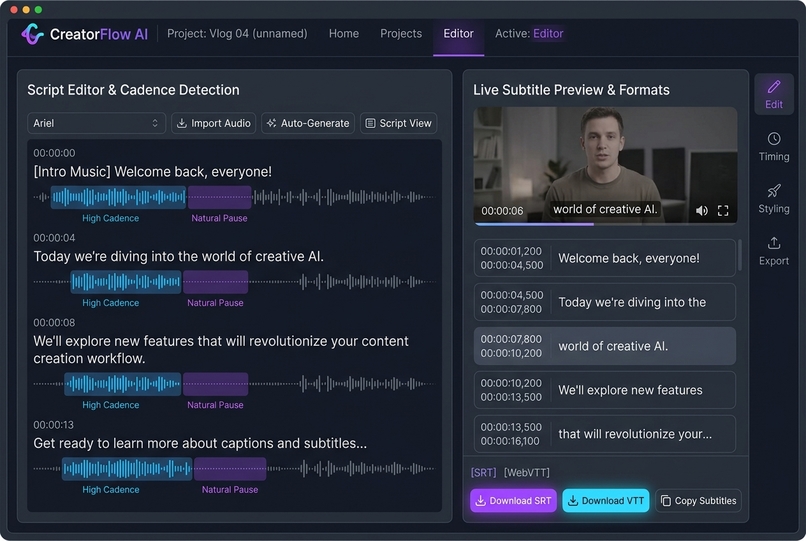Select subtitle row 'Welcome back, everyone!'
This screenshot has width=806, height=541.
point(604,258)
